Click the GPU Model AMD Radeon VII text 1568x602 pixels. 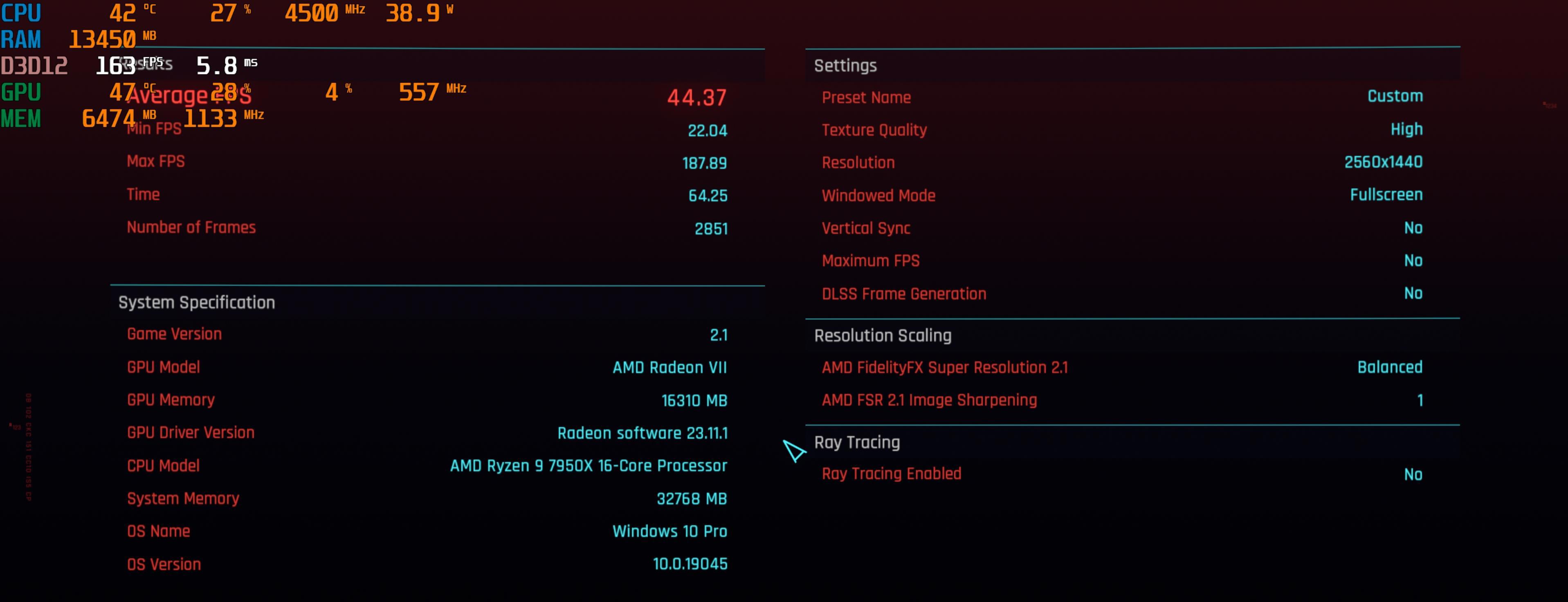coord(669,368)
